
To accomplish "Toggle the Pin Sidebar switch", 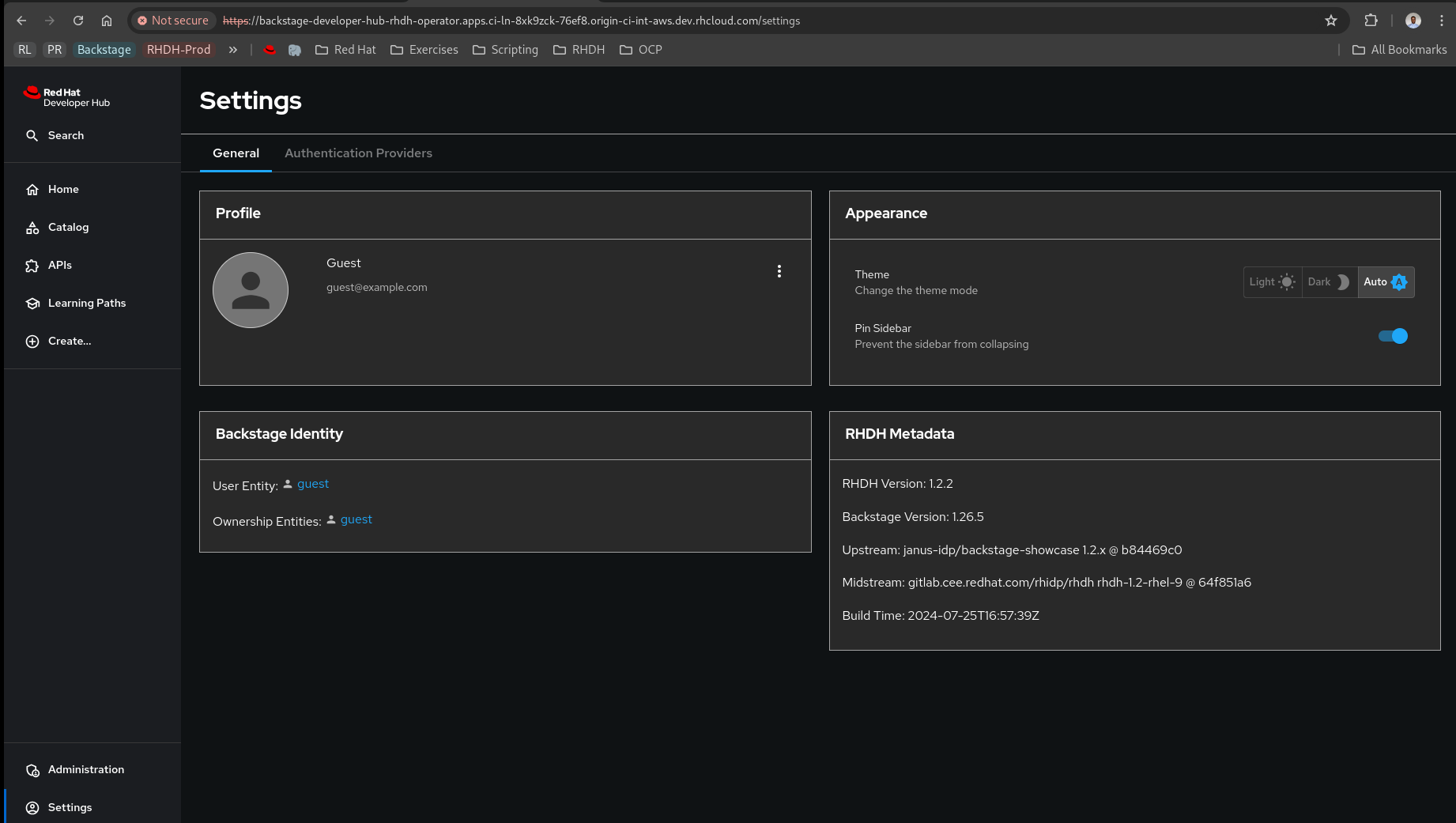I will coord(1393,336).
